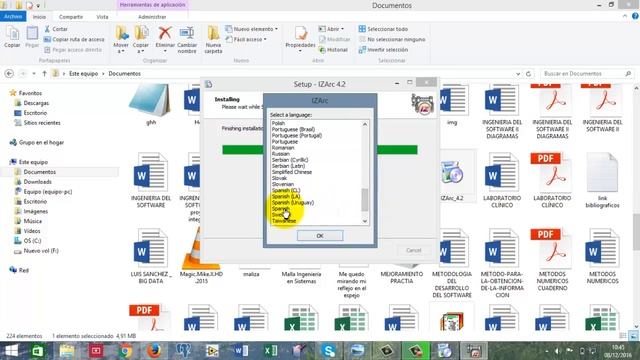The image size is (640, 360).
Task: Open Firefox from the taskbar
Action: [154, 351]
